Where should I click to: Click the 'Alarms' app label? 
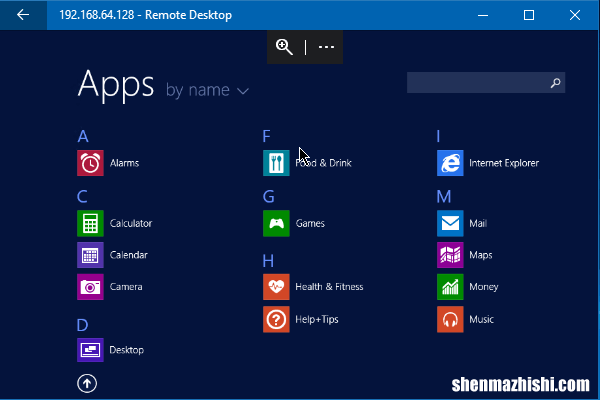(x=124, y=163)
